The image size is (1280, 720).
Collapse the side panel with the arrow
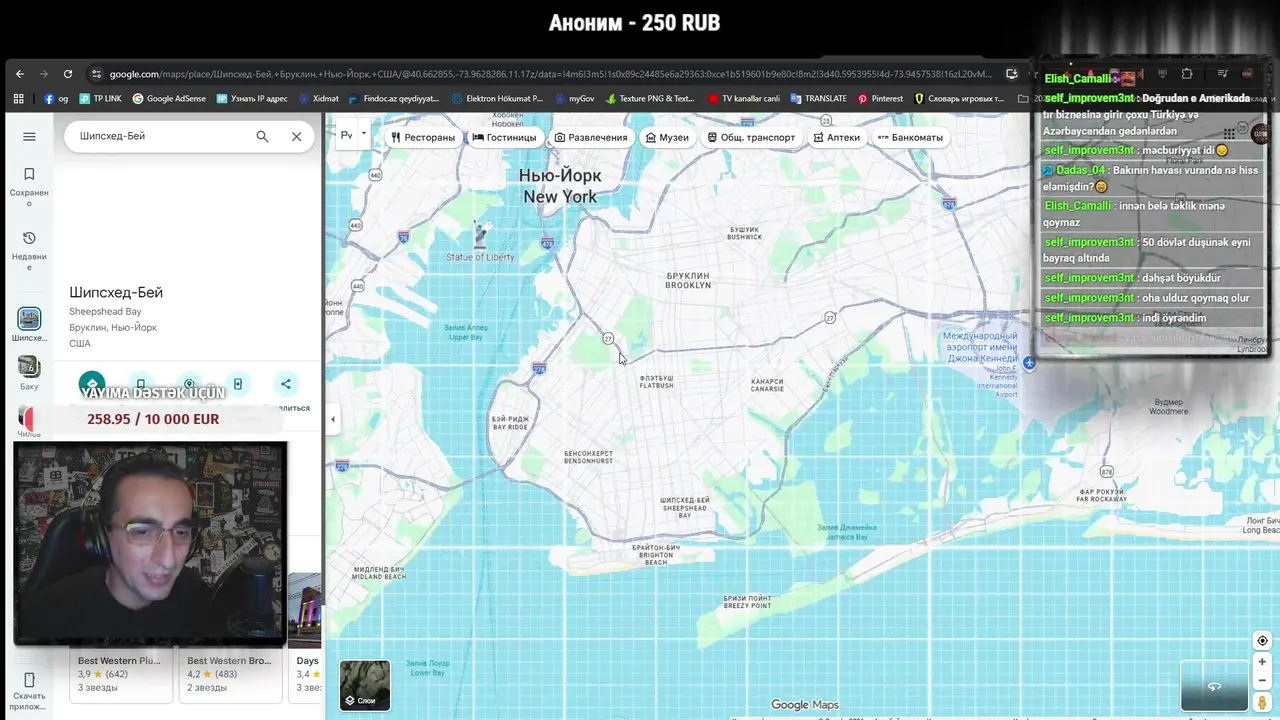[x=333, y=420]
